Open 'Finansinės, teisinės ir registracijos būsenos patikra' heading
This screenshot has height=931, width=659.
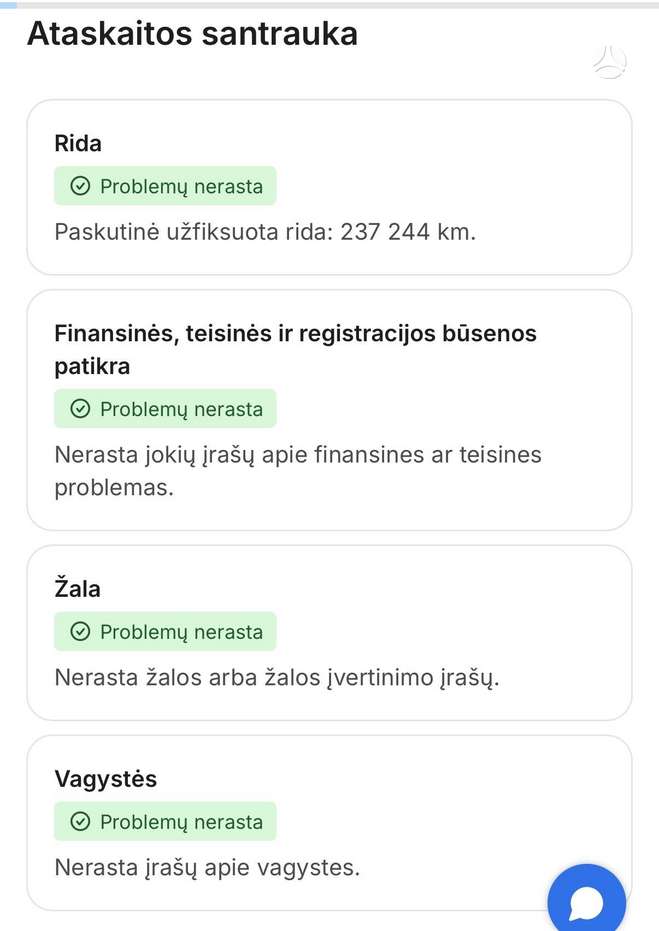[295, 350]
